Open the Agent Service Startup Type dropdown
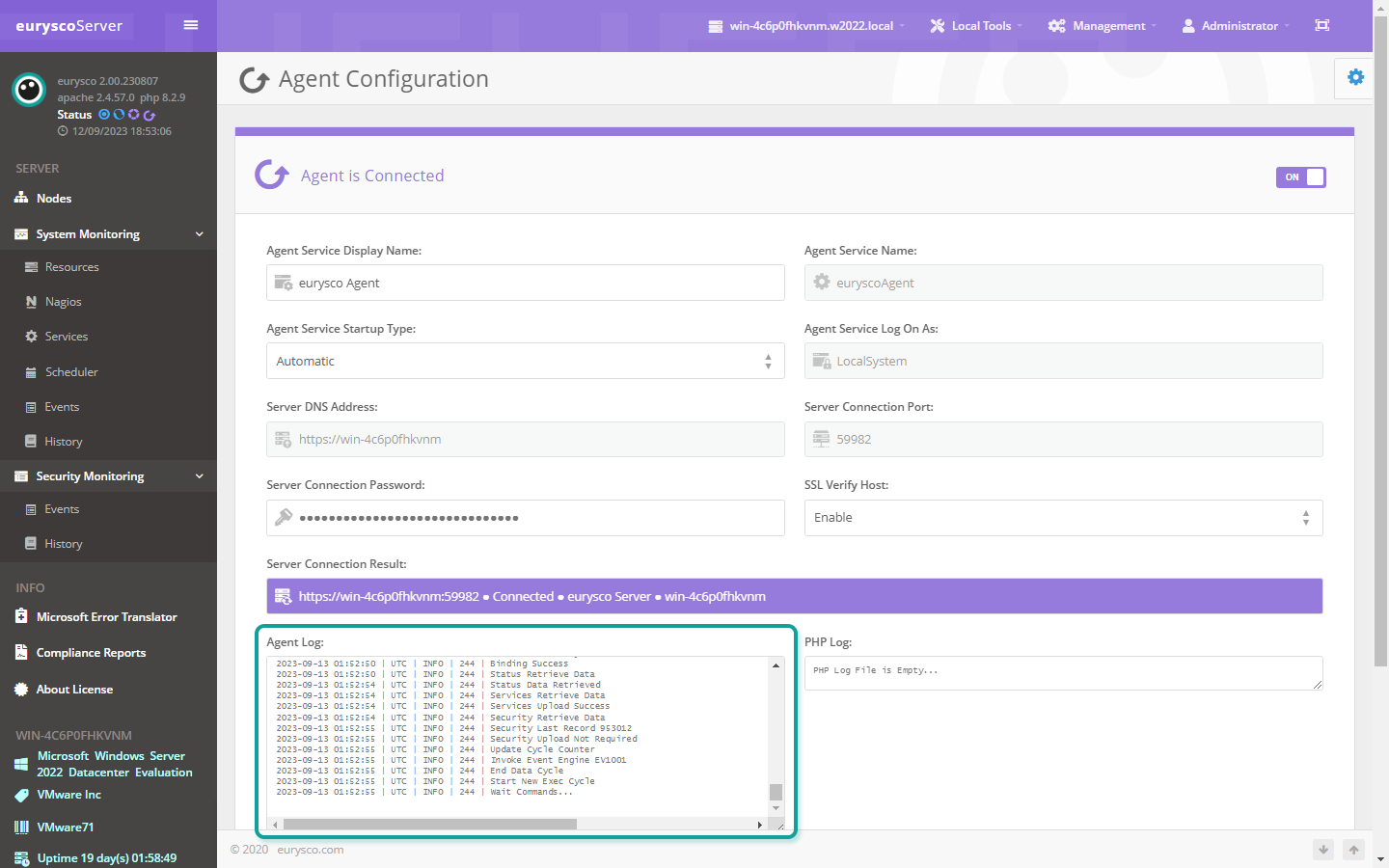 point(525,361)
